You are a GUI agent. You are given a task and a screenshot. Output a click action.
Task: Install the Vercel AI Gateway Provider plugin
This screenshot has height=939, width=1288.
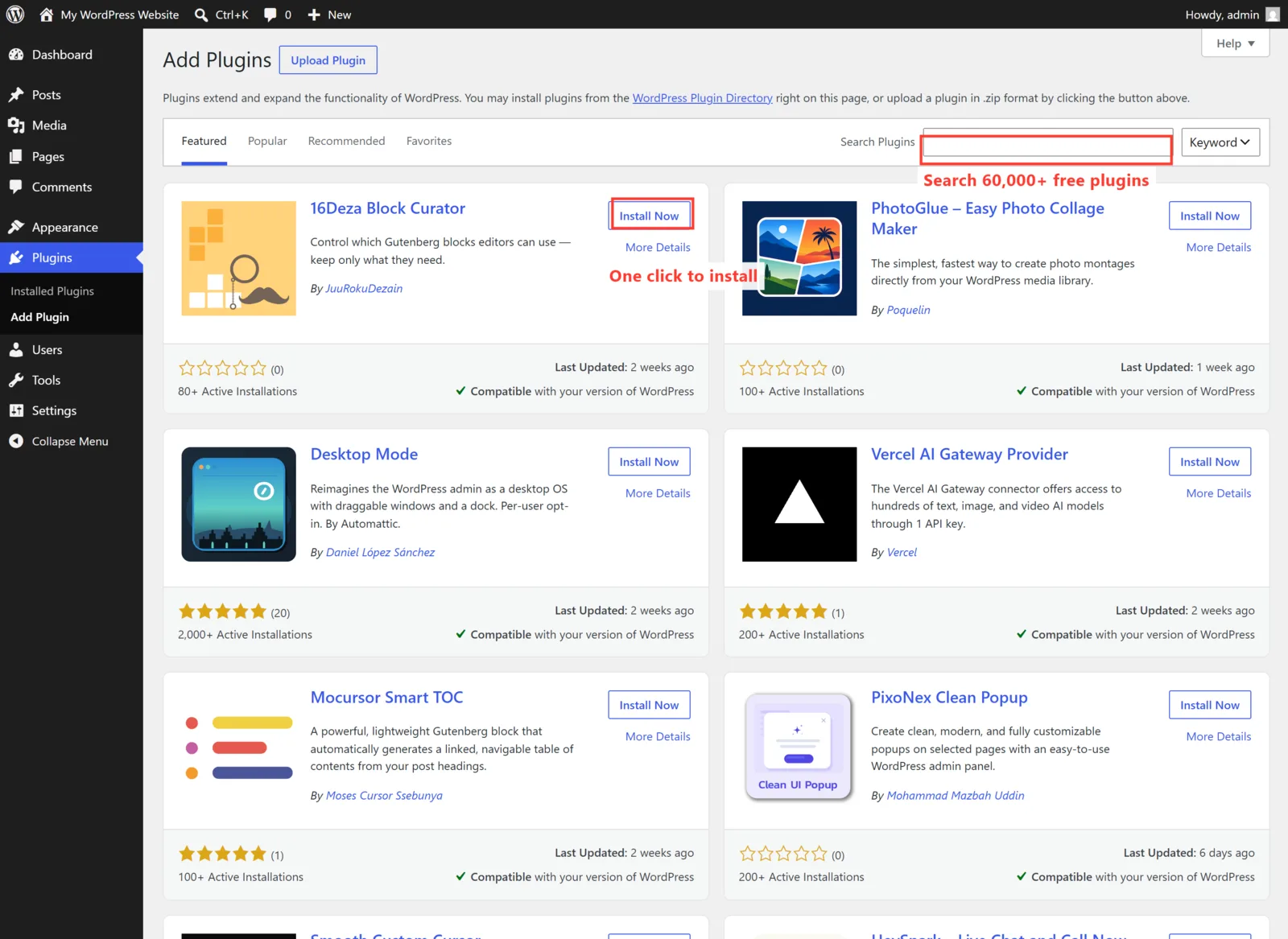(x=1210, y=462)
